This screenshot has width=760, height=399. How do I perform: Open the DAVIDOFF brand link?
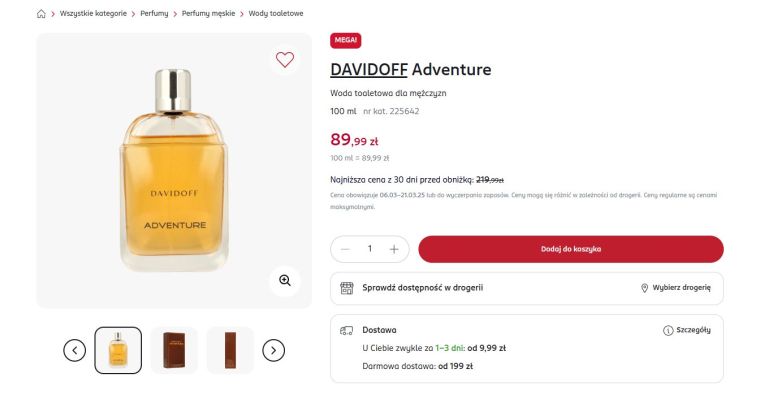pos(369,69)
